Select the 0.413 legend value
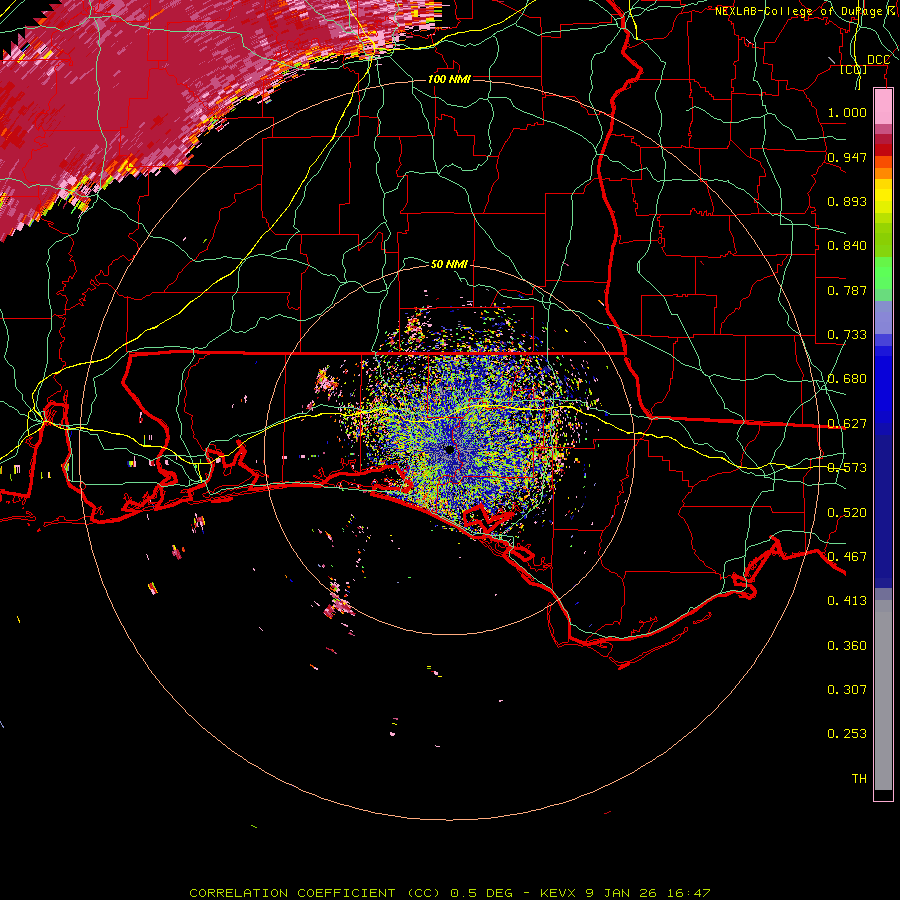 click(847, 601)
